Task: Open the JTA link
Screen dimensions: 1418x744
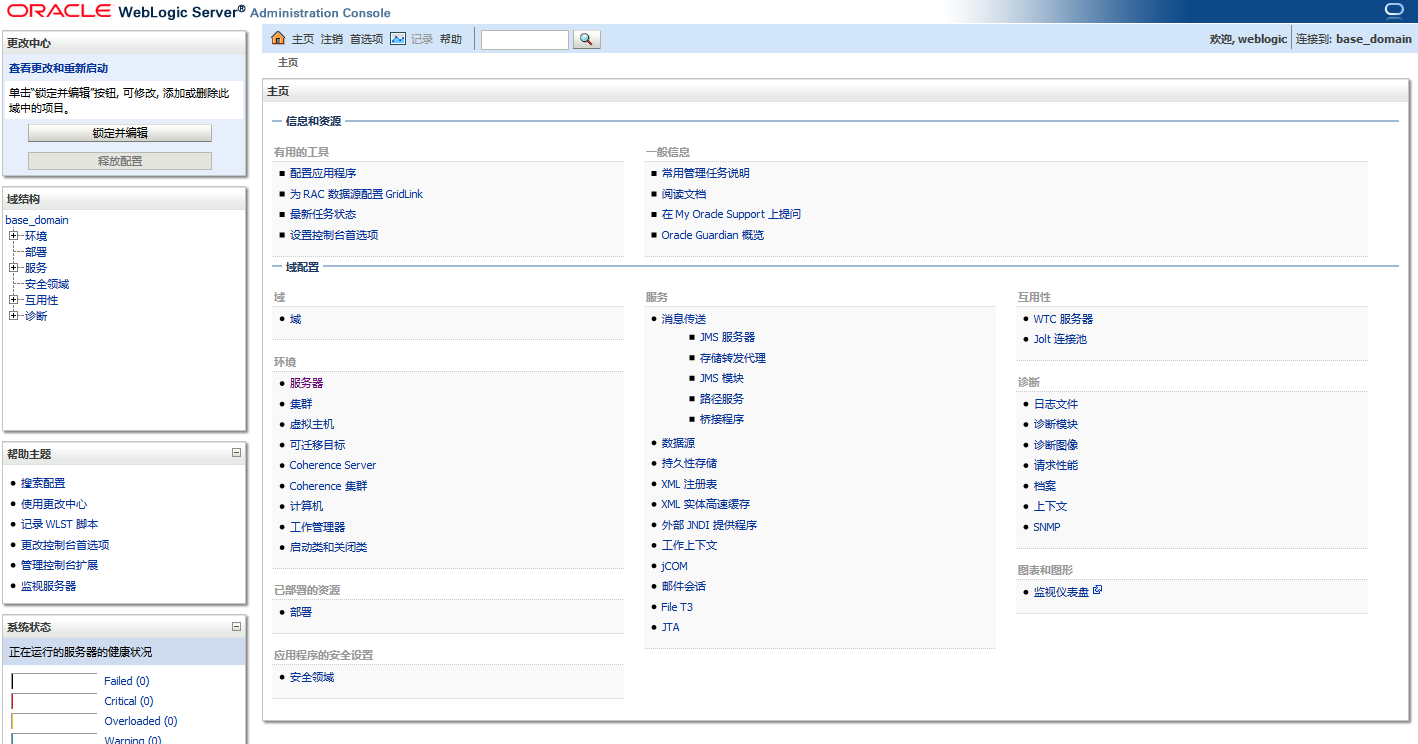Action: click(670, 627)
